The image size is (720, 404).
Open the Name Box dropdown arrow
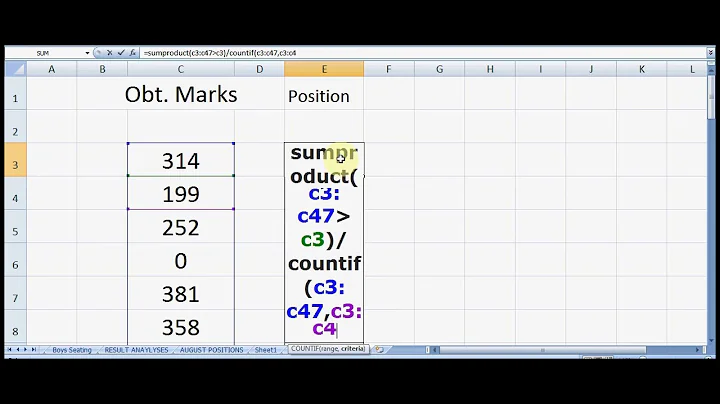87,53
